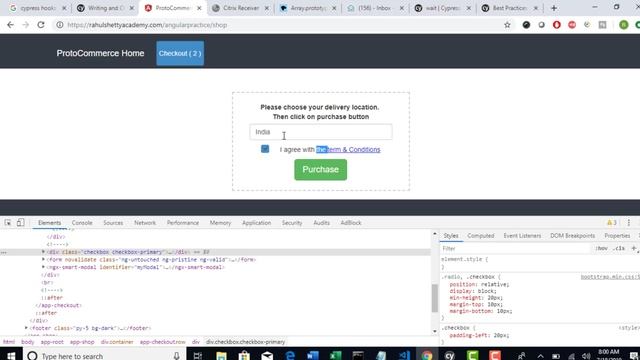Open the DOM Breakpoints tab
Viewport: 640px width, 360px height.
pyautogui.click(x=572, y=236)
